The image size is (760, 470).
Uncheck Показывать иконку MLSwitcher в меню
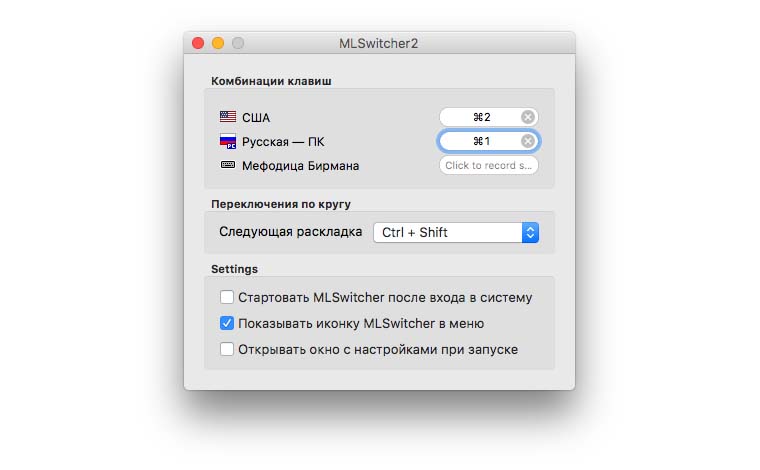tap(227, 323)
